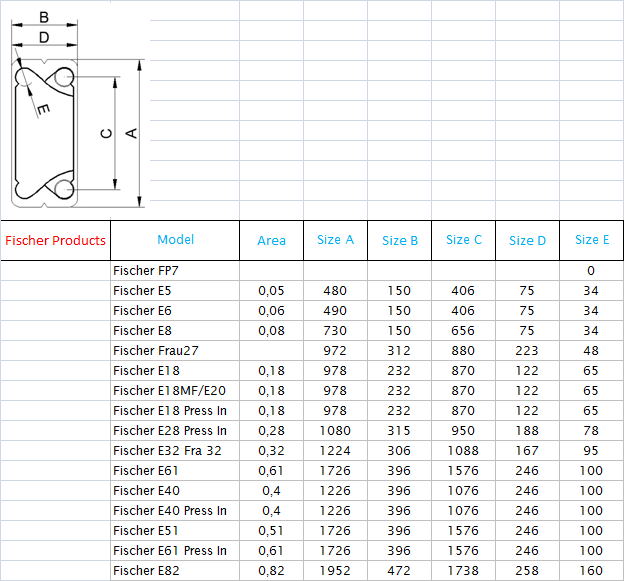This screenshot has height=581, width=624.
Task: Click the 'Fischer E40' model cell
Action: point(175,490)
